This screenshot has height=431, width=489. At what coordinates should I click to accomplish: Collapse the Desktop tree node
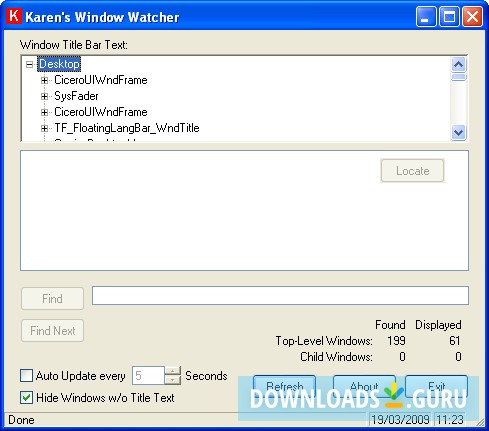pyautogui.click(x=30, y=64)
